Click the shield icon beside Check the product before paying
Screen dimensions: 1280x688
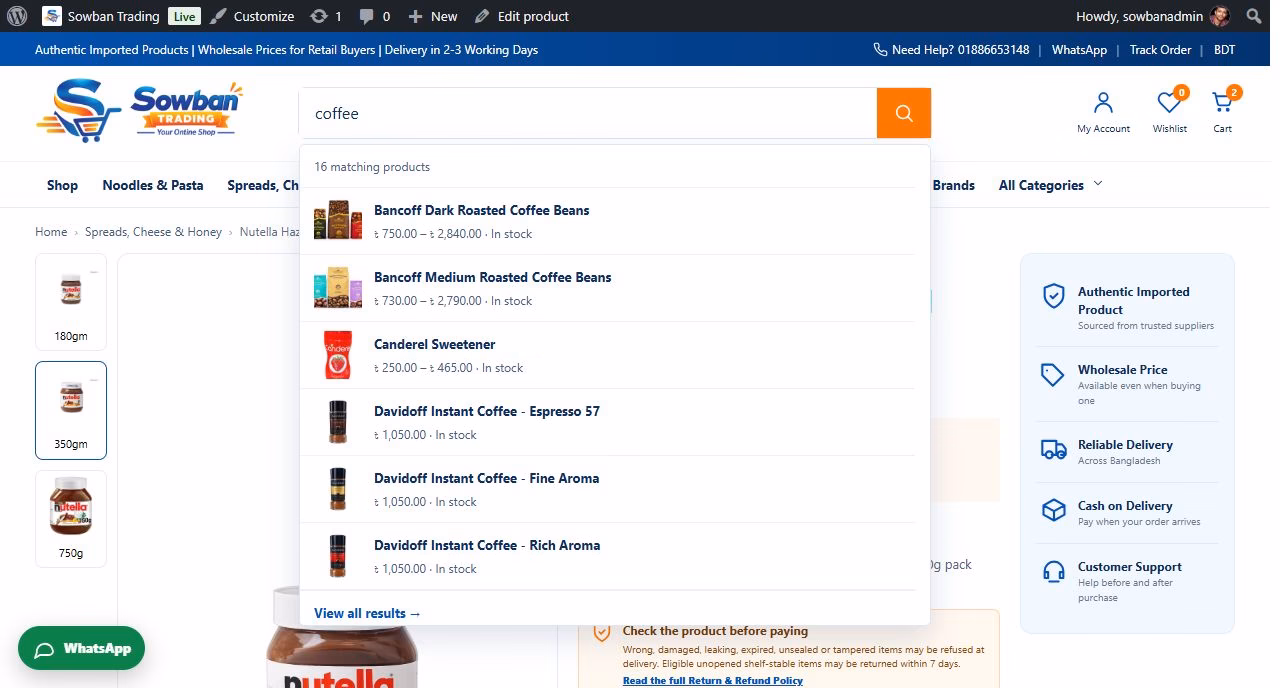tap(601, 632)
